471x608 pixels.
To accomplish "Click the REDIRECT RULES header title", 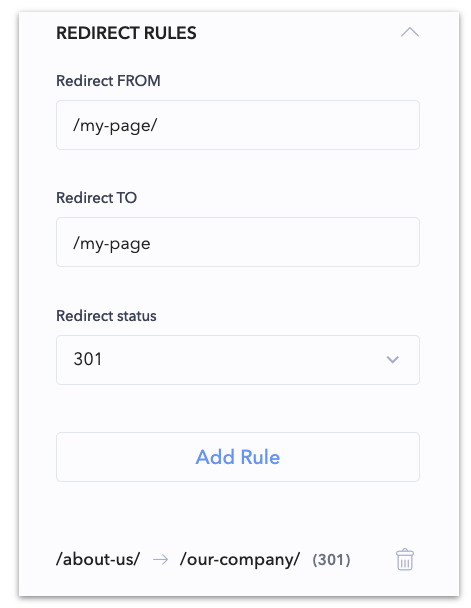I will pos(126,33).
